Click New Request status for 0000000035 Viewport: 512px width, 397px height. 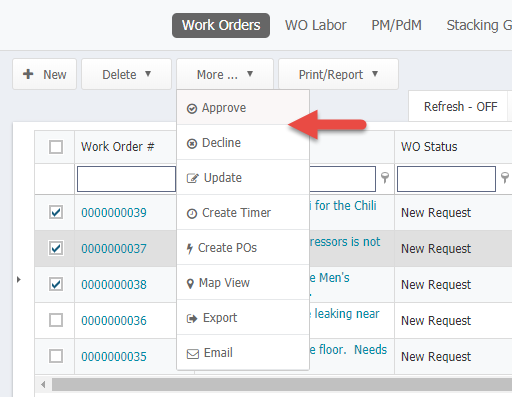point(436,357)
